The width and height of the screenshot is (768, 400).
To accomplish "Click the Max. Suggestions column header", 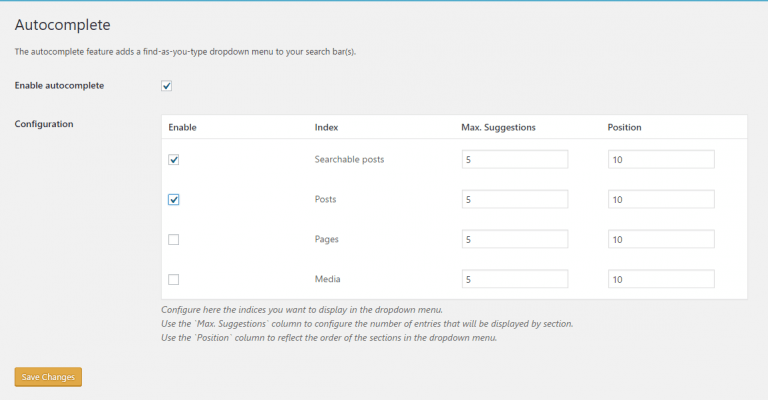I will [498, 127].
